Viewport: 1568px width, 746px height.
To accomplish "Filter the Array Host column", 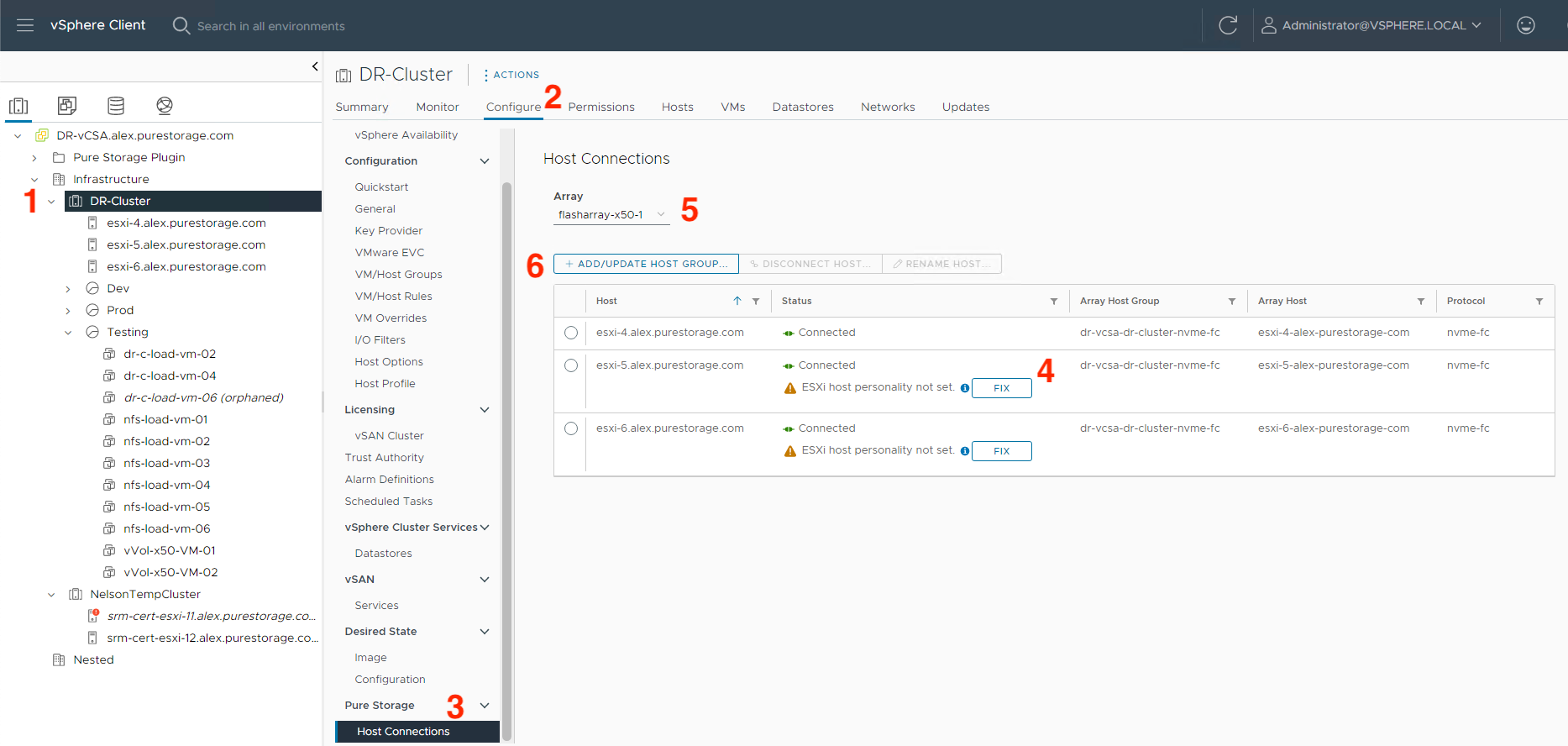I will pos(1421,301).
